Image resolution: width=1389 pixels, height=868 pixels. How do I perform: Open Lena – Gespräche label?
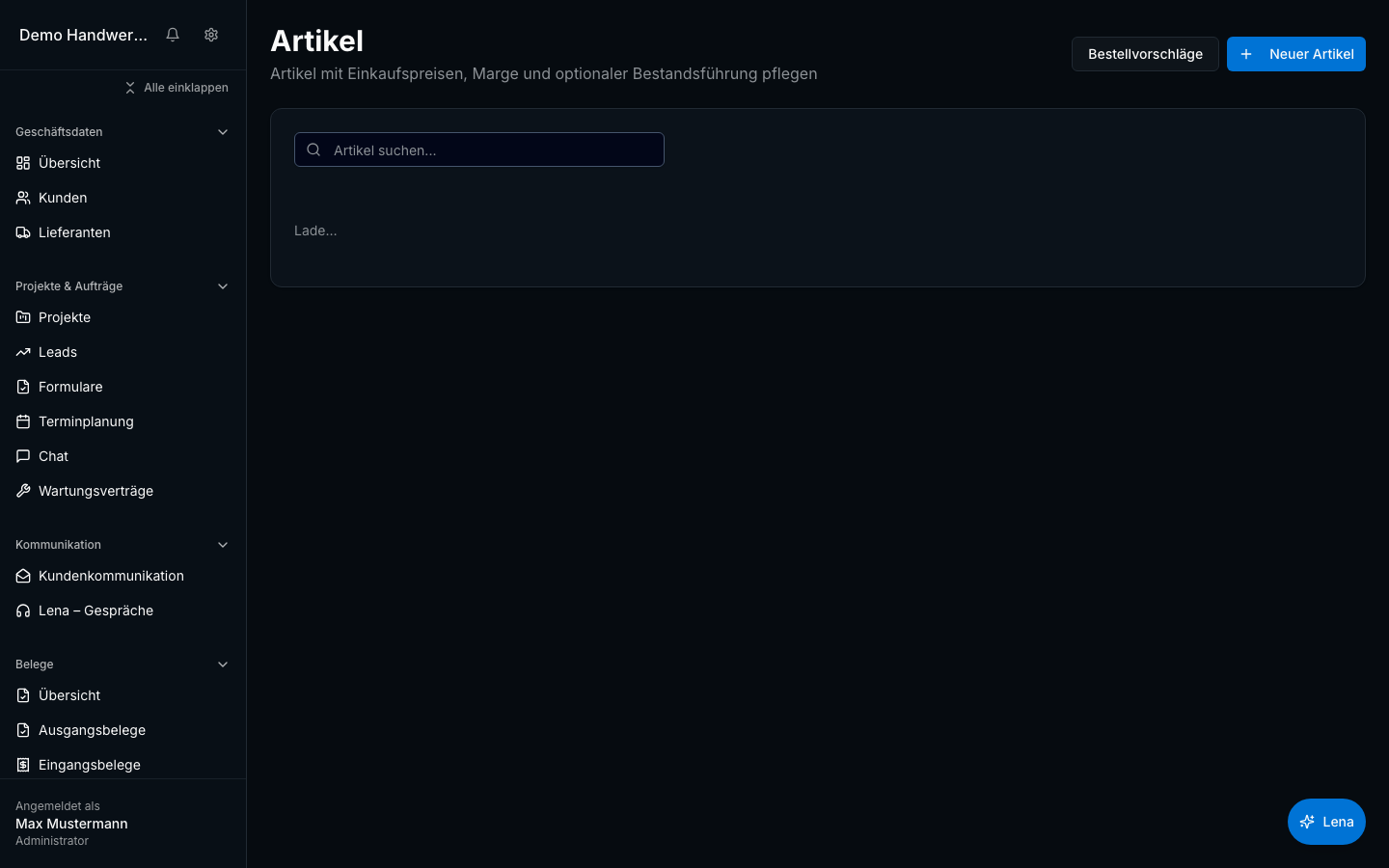coord(95,610)
